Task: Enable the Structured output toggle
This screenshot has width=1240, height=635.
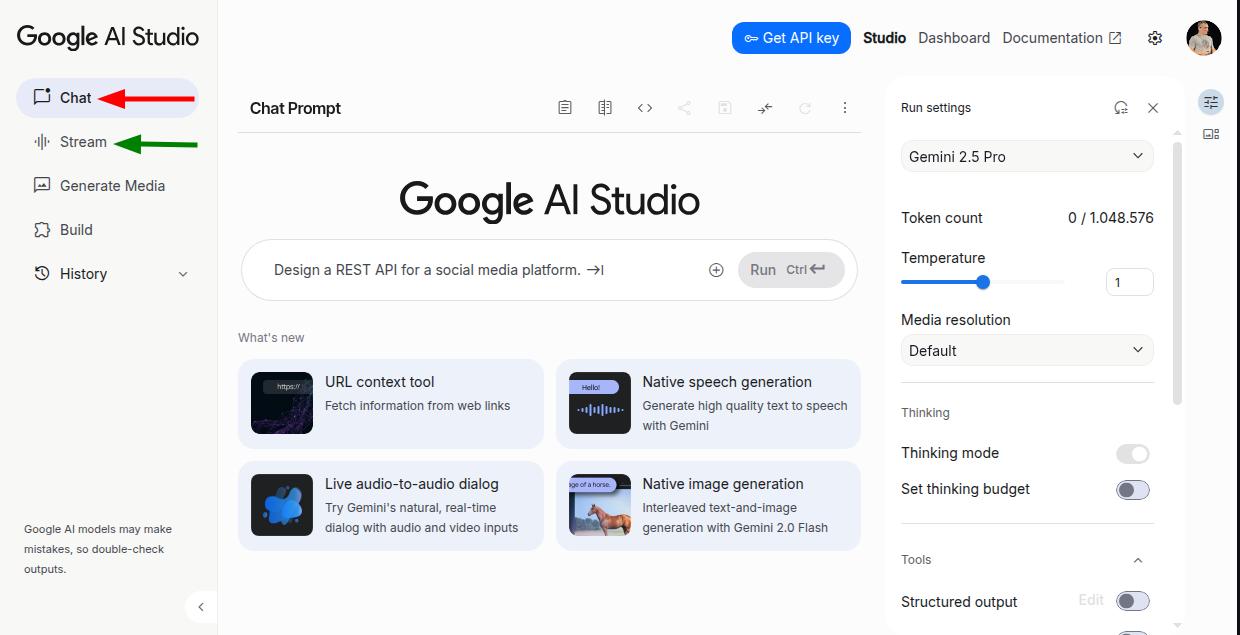Action: tap(1133, 601)
